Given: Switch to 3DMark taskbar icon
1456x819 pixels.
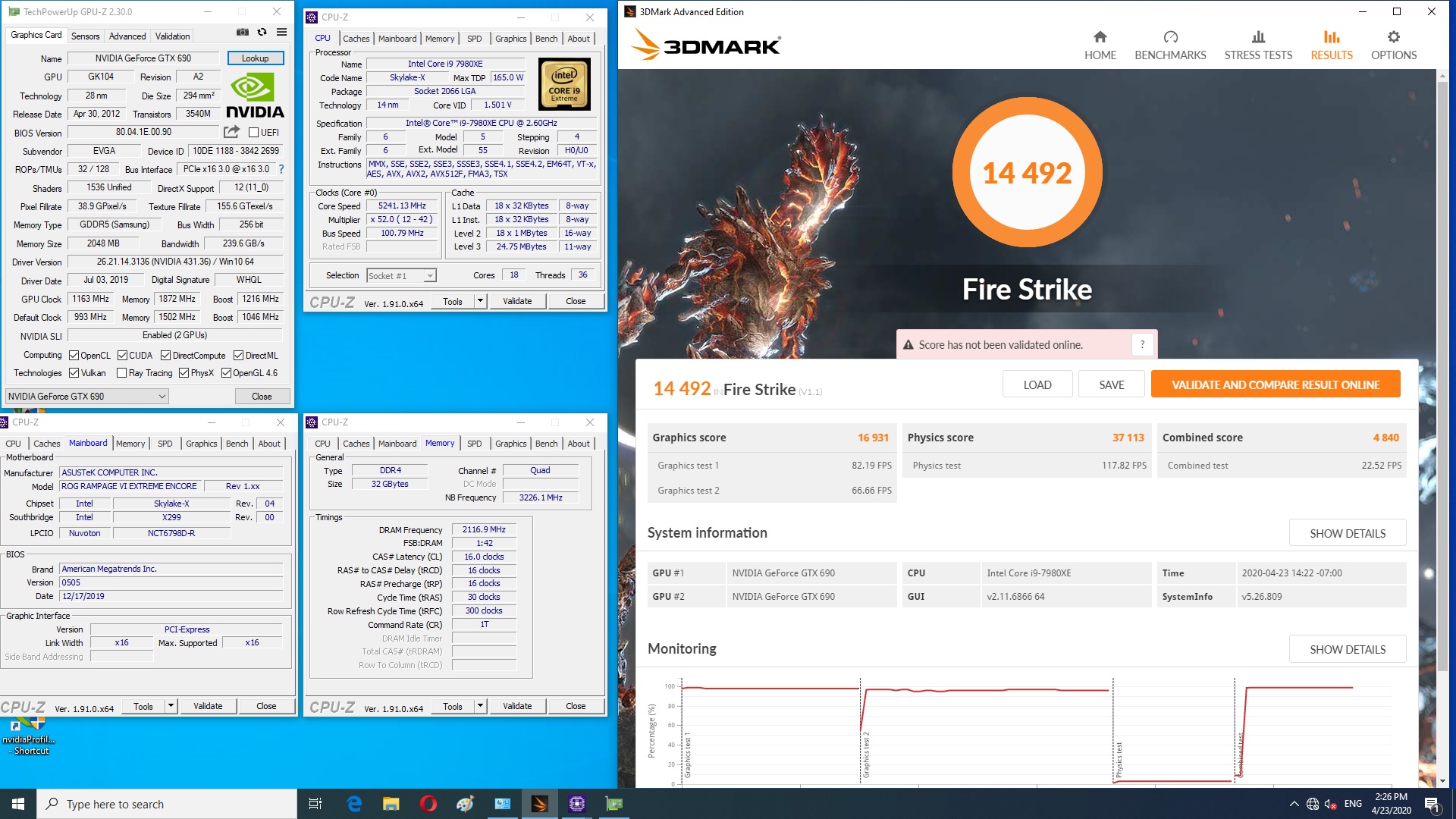Looking at the screenshot, I should click(x=540, y=804).
